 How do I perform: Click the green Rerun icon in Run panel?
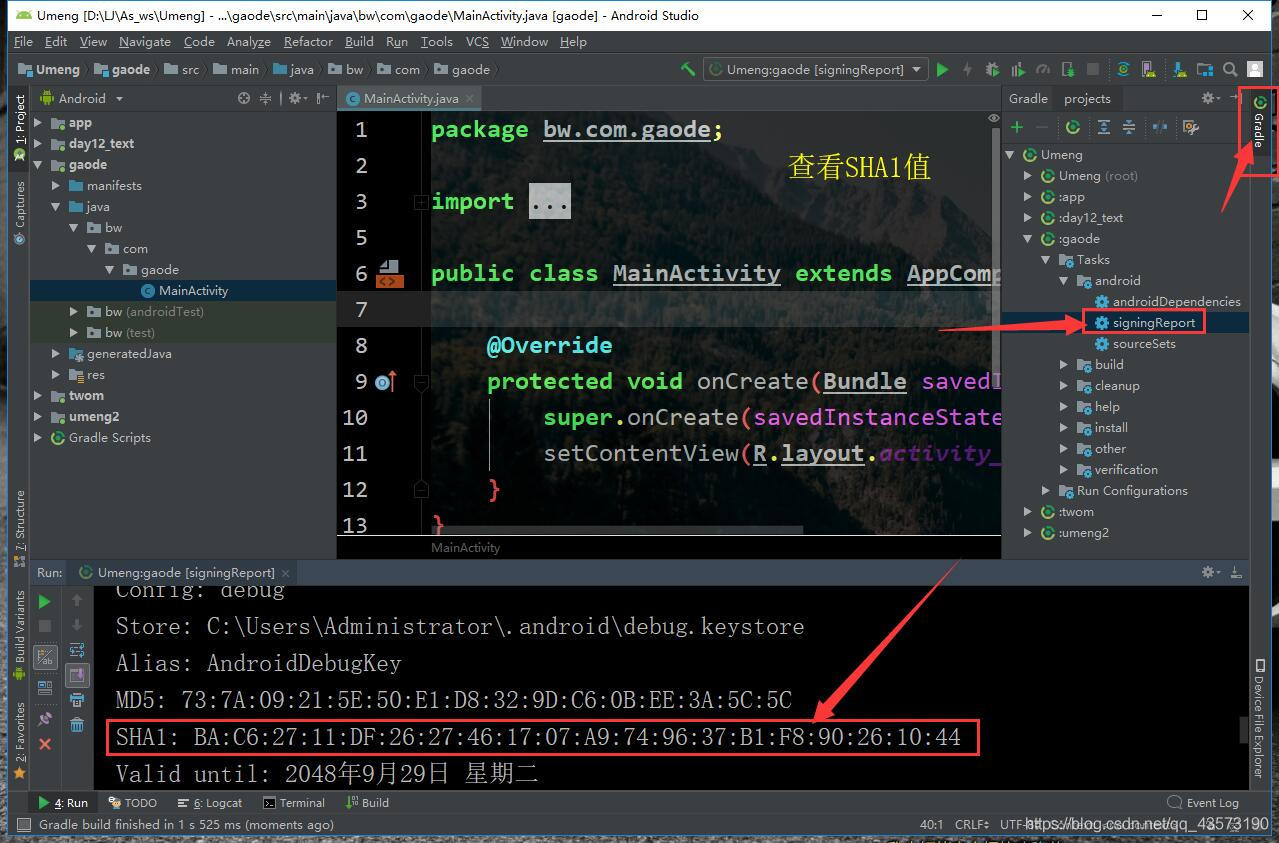[44, 601]
